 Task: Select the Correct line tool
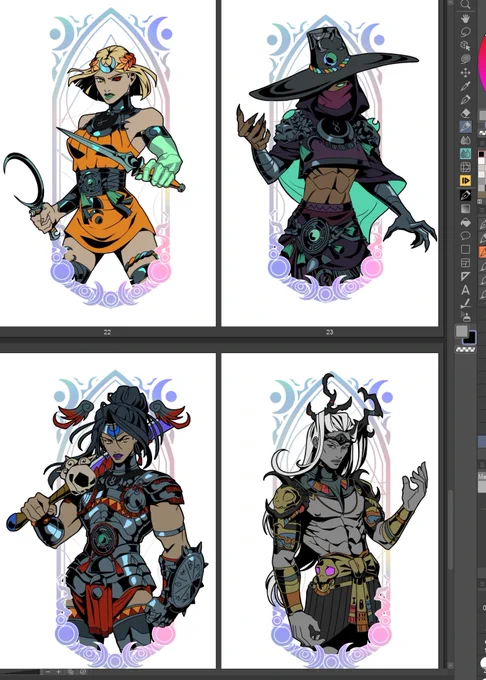click(x=465, y=303)
